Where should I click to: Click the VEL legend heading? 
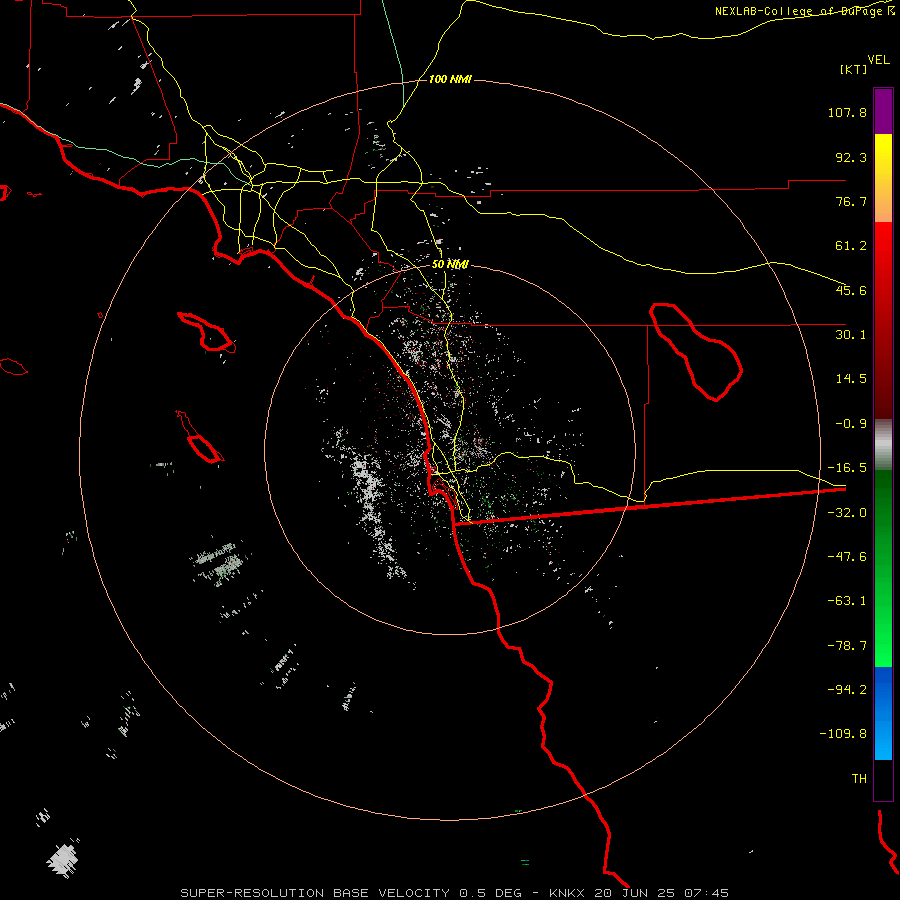[x=878, y=60]
